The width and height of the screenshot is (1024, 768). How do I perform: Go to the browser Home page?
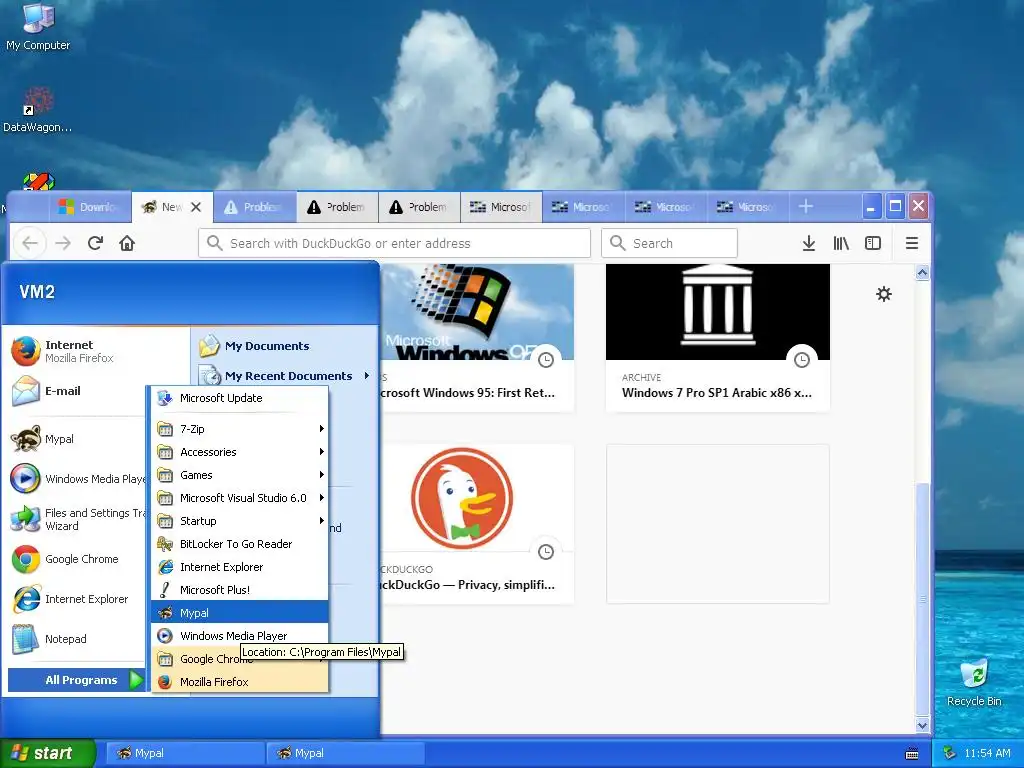(x=127, y=243)
